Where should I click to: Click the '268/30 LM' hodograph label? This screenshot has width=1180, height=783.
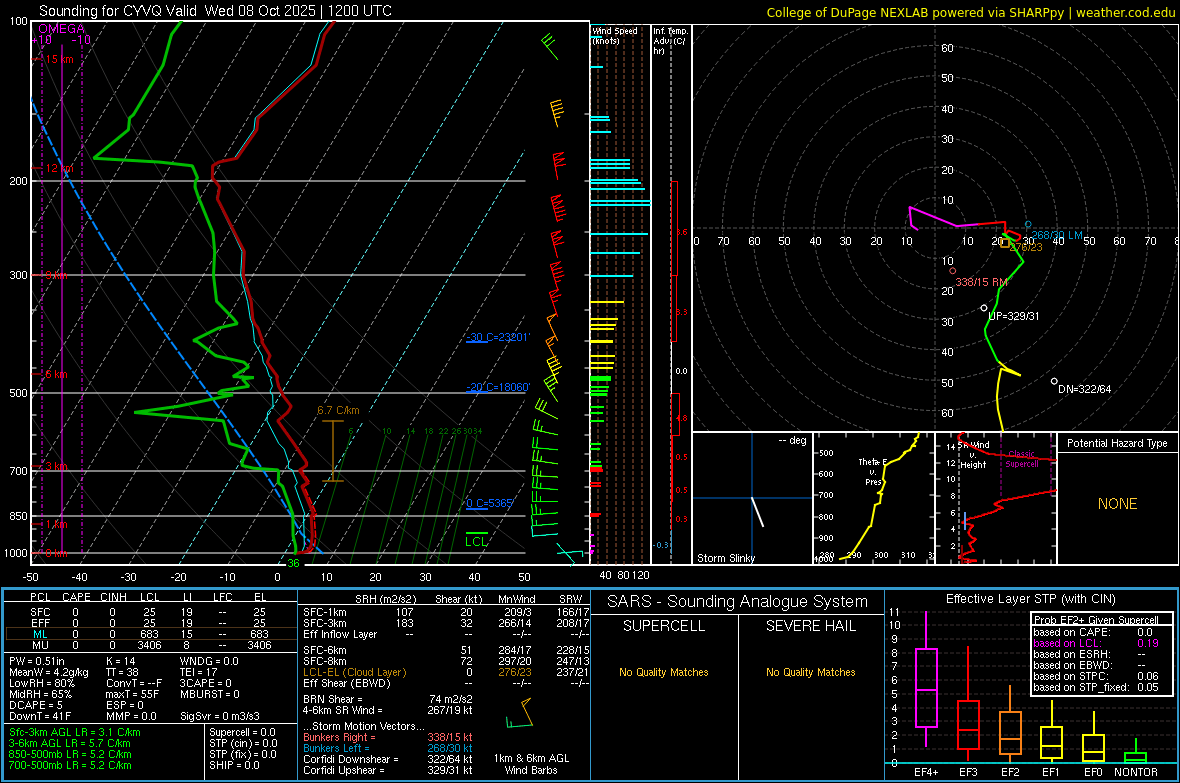(1057, 236)
